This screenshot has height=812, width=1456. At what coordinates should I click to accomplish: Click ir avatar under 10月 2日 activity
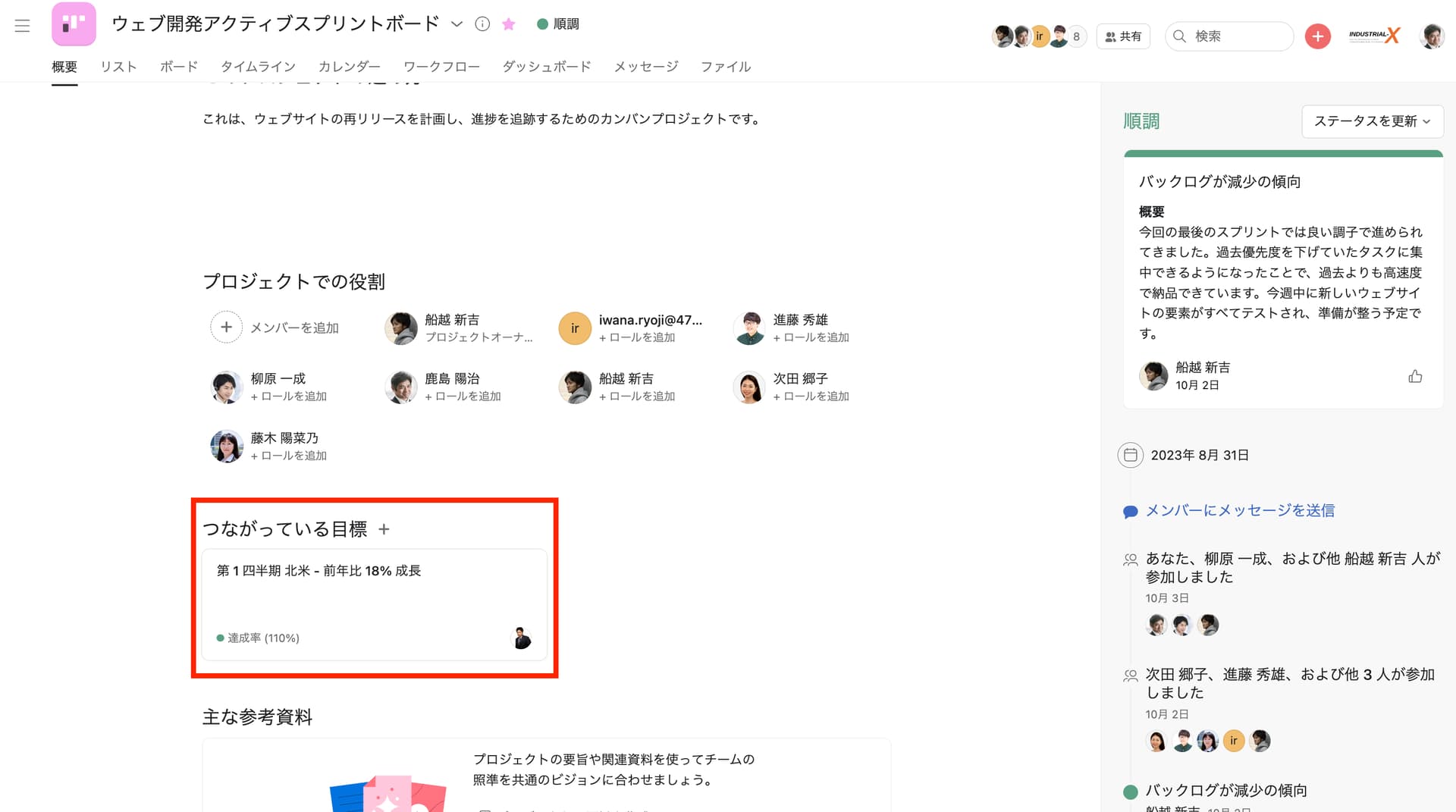[1234, 741]
